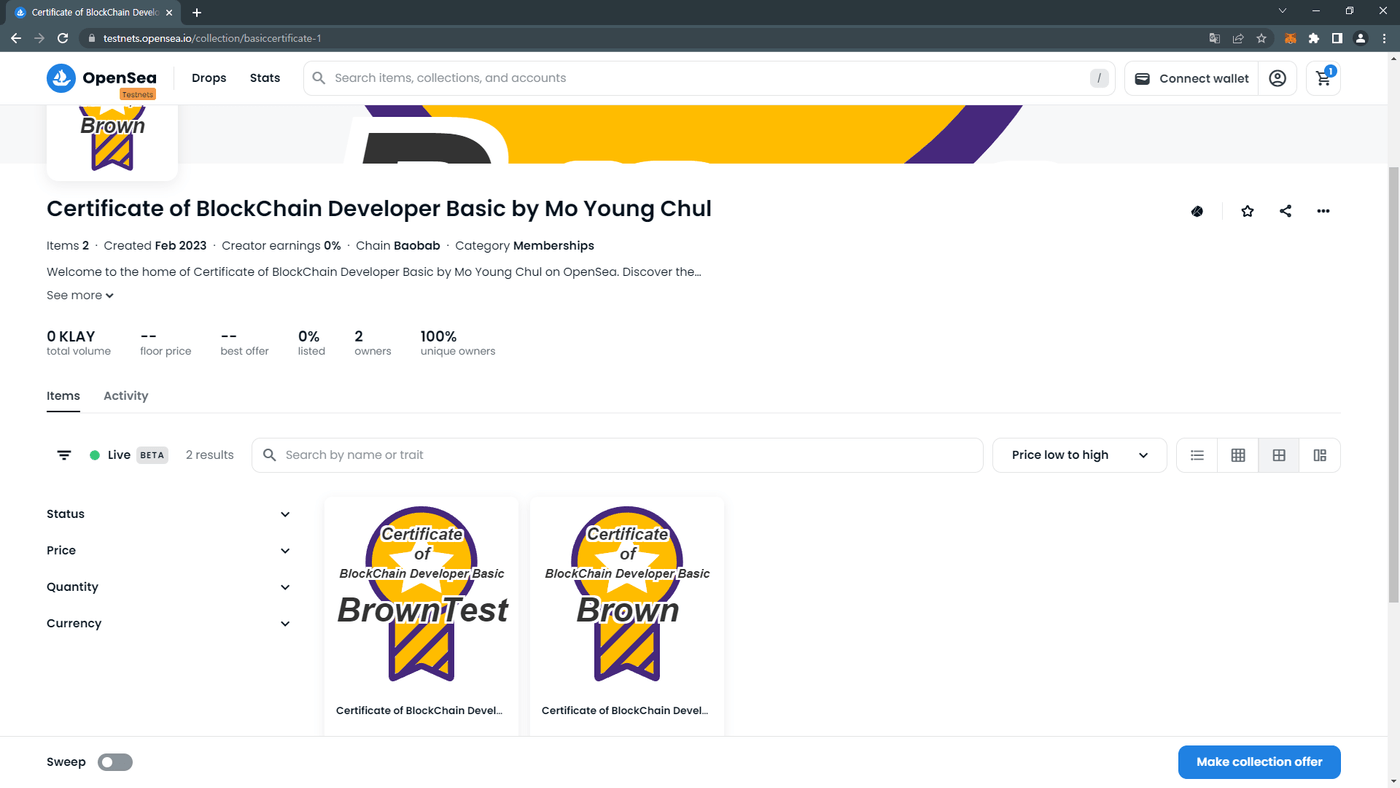The width and height of the screenshot is (1400, 788).
Task: Add collection to watchlist with star icon
Action: point(1247,211)
